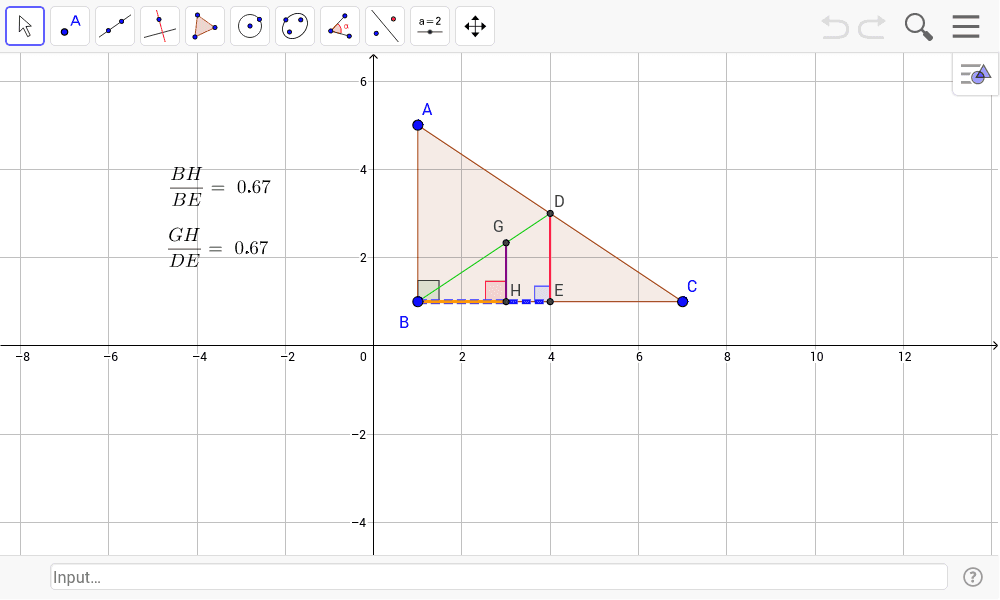Open the main hamburger menu
This screenshot has height=600, width=1000.
965,26
